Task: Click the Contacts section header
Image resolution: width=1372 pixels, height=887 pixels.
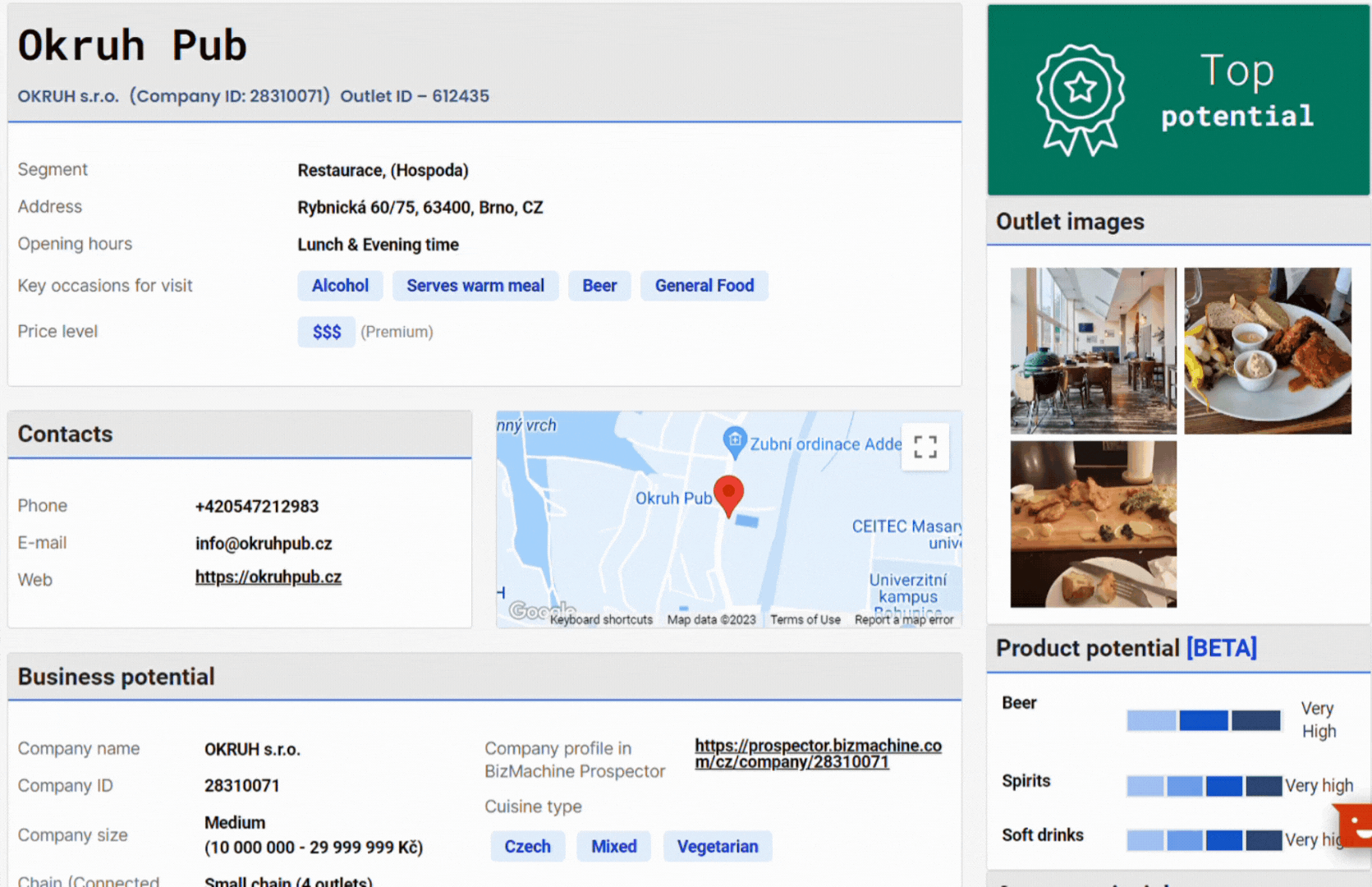Action: click(x=240, y=434)
